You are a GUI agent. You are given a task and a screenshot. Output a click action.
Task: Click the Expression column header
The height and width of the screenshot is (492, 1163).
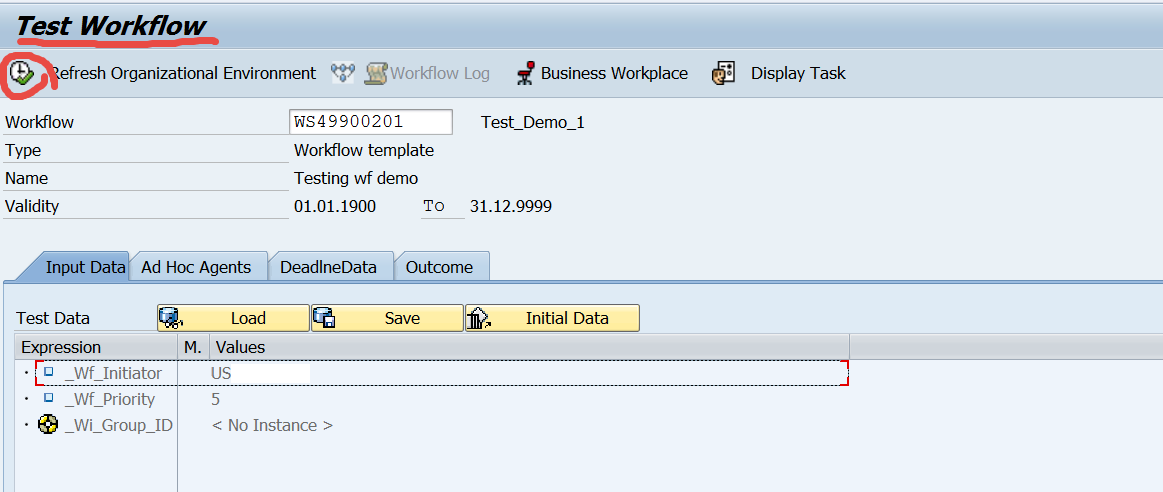pos(96,347)
